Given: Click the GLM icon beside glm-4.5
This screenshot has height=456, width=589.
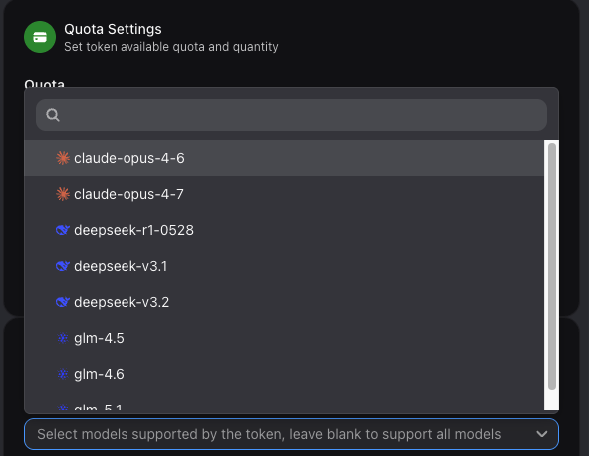Looking at the screenshot, I should coord(63,338).
